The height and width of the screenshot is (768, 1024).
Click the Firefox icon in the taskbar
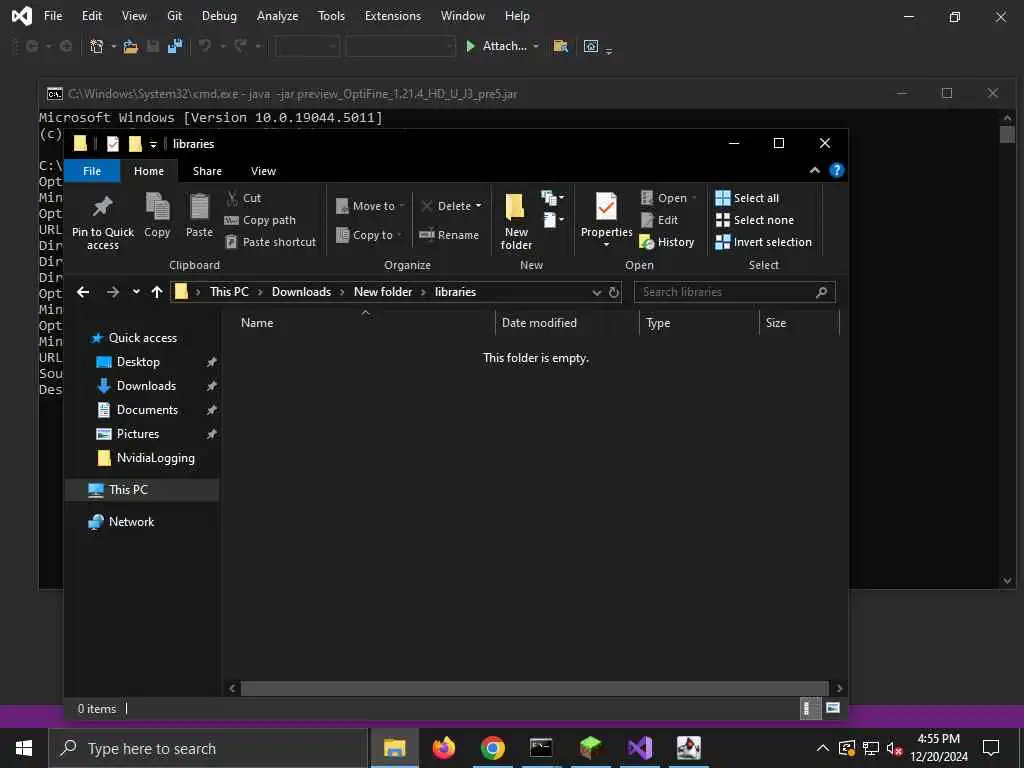[444, 748]
